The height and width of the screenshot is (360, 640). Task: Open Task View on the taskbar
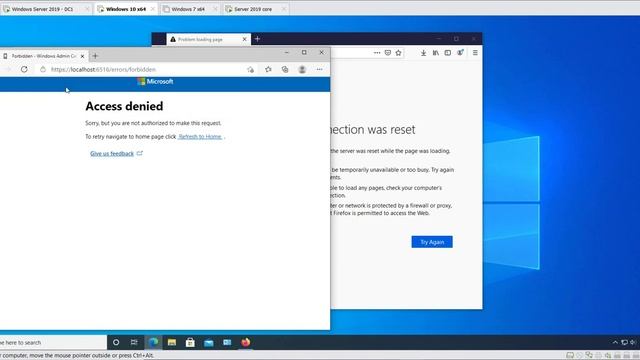[x=134, y=342]
